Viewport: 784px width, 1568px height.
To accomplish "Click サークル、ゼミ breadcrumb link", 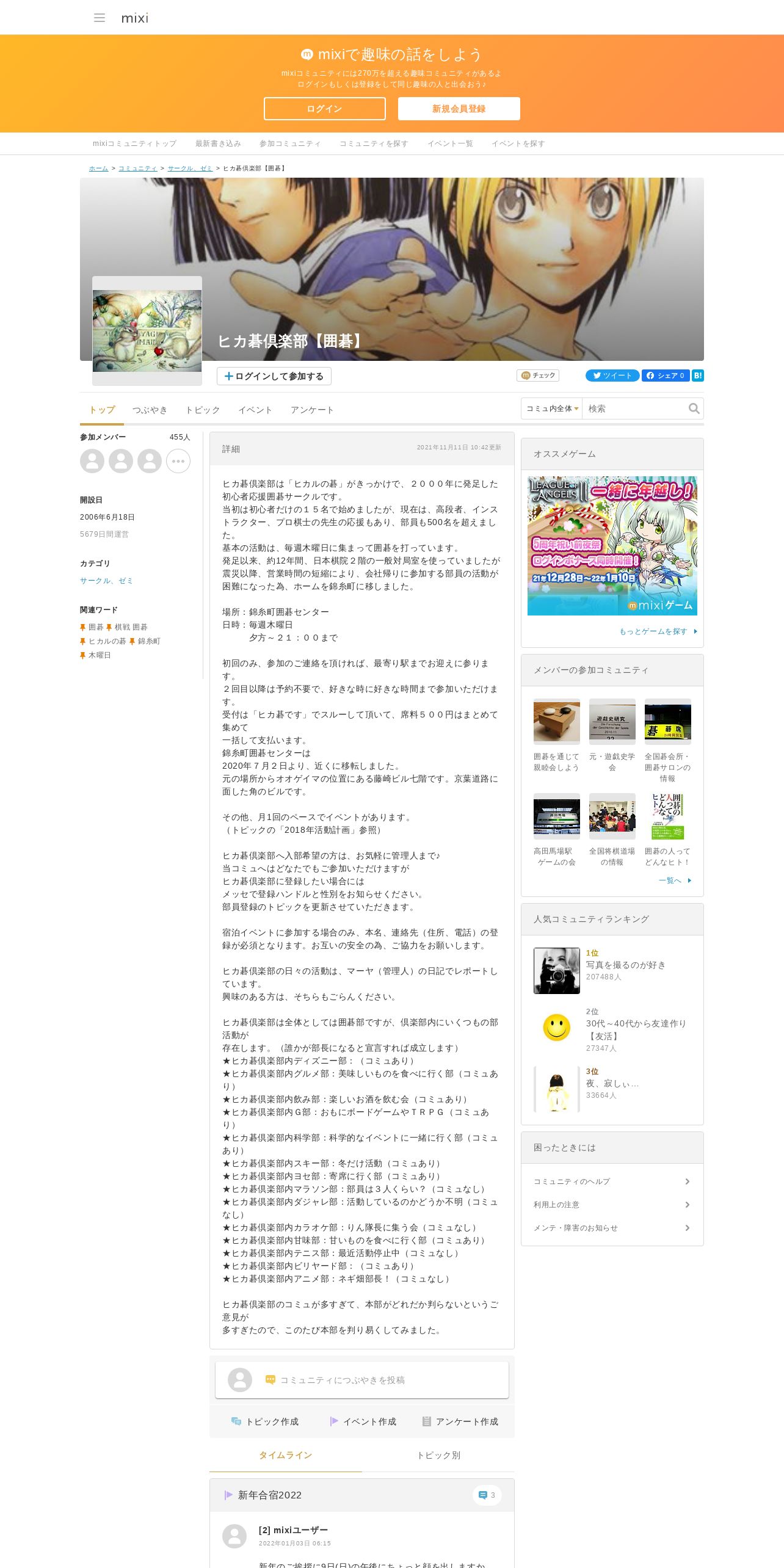I will (190, 169).
